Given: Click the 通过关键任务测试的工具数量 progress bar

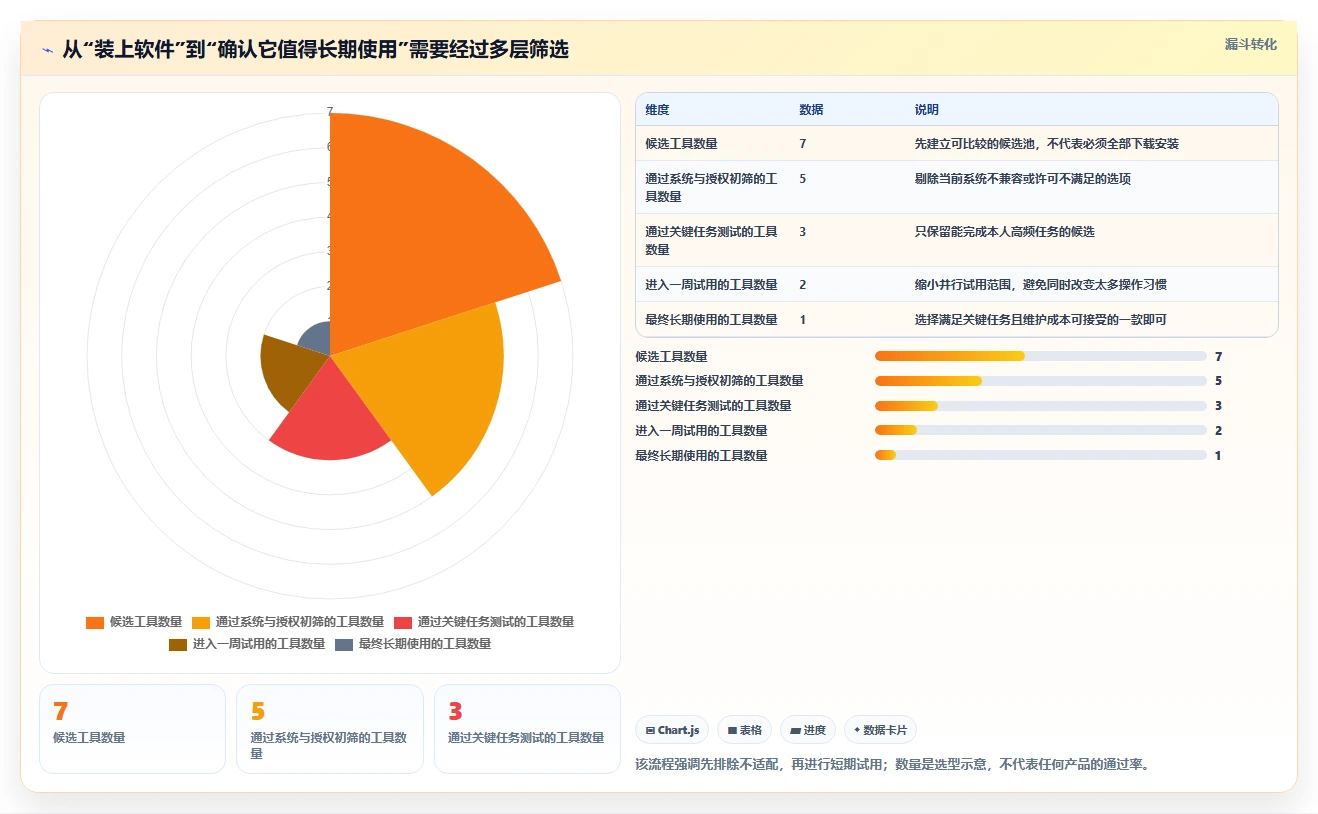Looking at the screenshot, I should coord(1040,406).
